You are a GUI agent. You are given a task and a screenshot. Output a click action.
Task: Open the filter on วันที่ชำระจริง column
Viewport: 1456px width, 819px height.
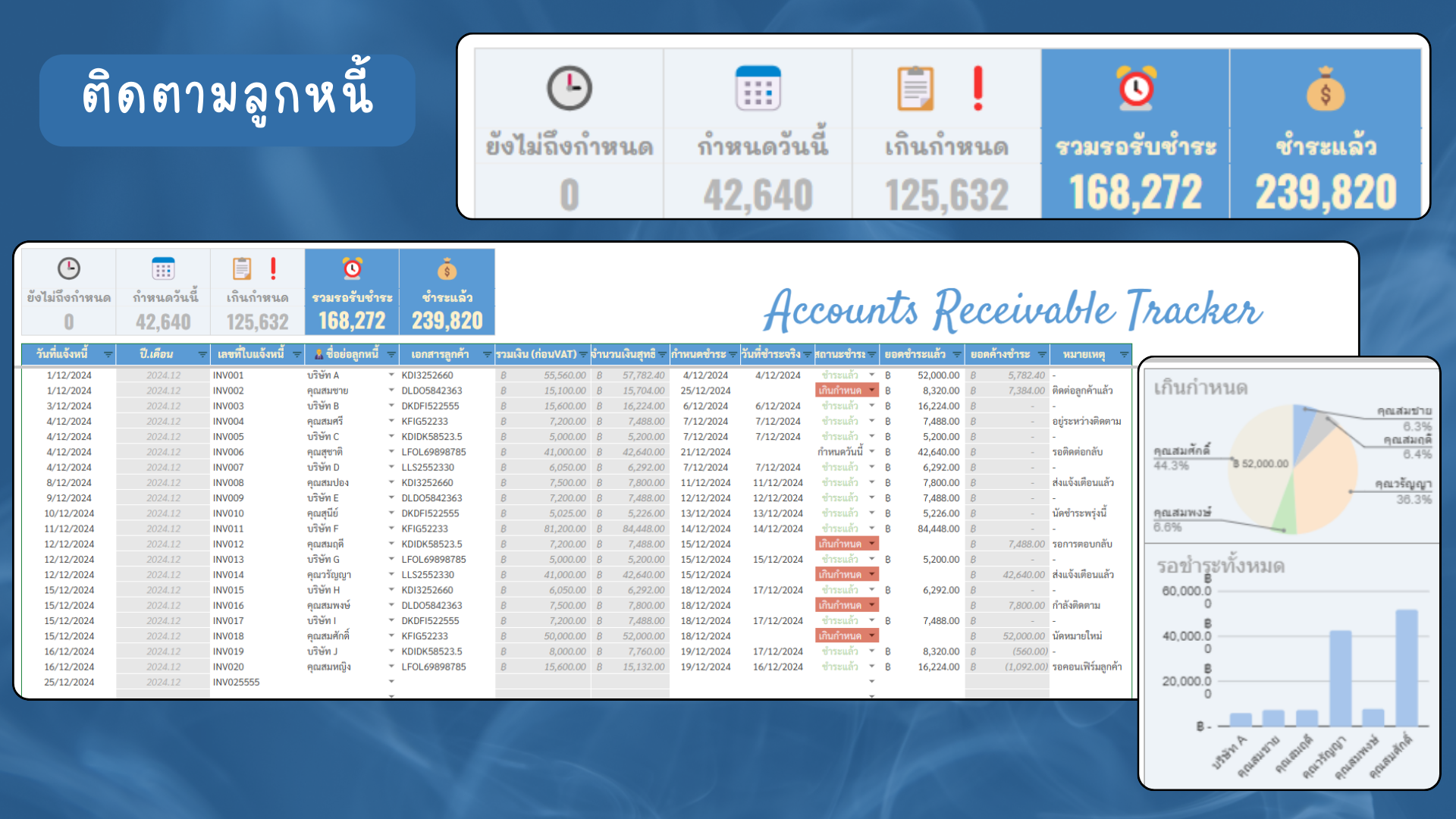click(x=807, y=355)
